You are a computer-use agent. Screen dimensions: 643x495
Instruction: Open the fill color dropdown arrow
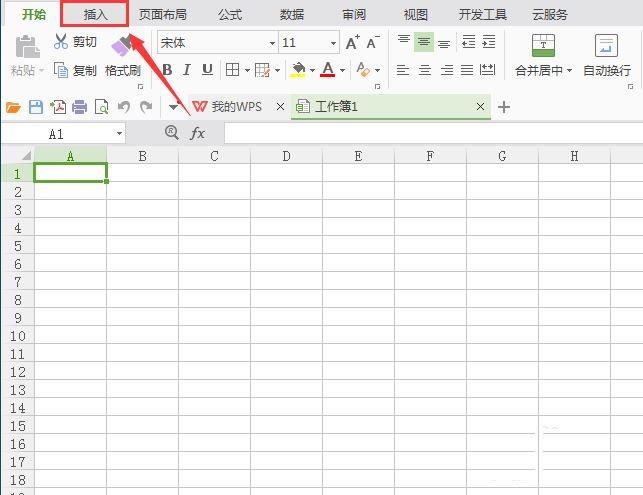click(x=312, y=71)
